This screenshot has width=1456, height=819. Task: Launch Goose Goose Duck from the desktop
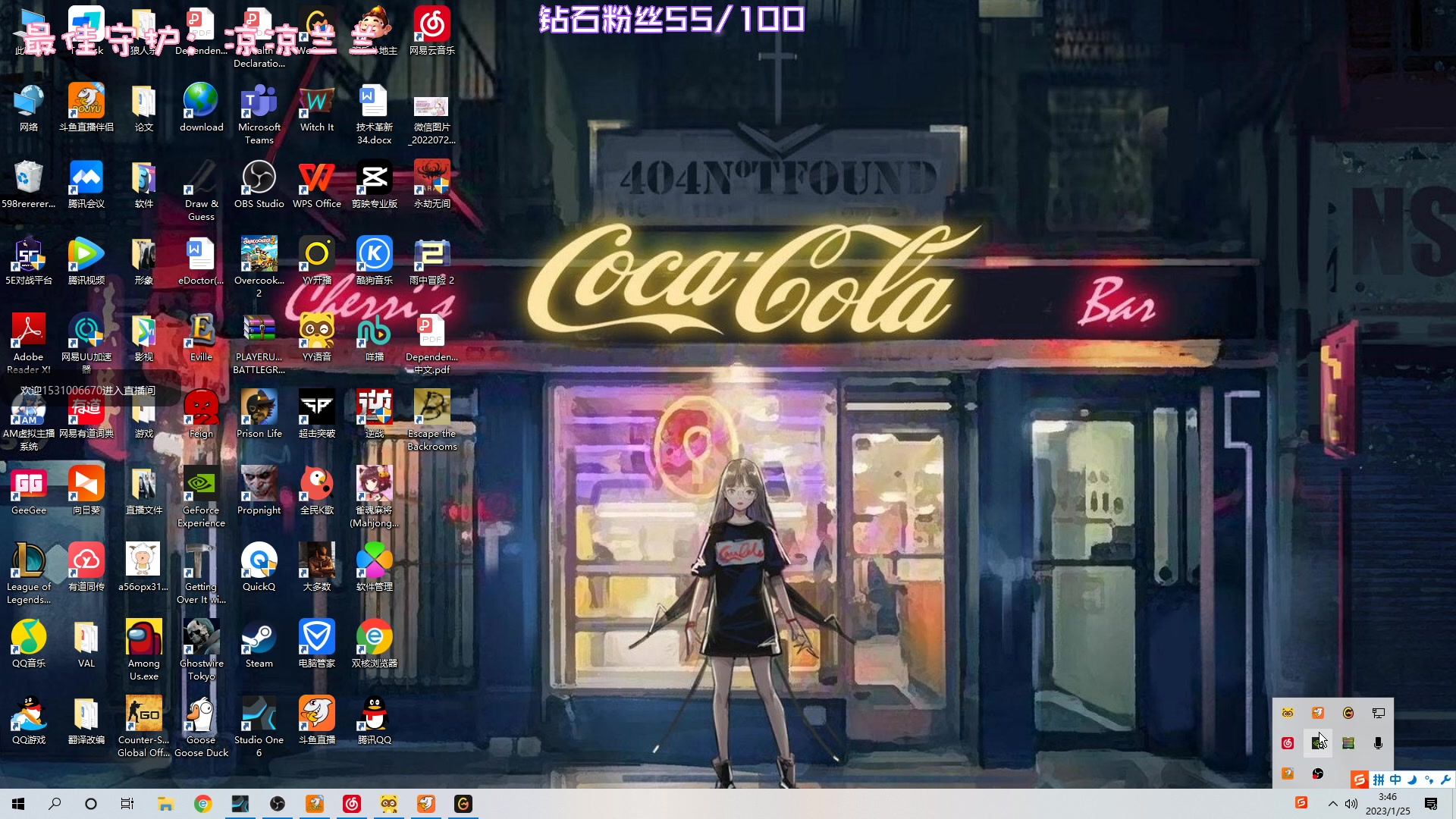pos(201,715)
